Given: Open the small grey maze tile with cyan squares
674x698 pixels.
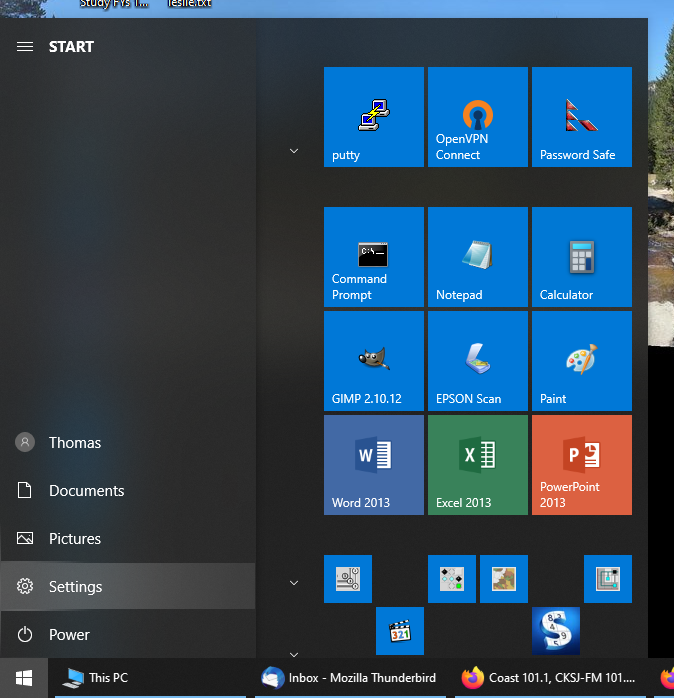Looking at the screenshot, I should click(x=608, y=579).
